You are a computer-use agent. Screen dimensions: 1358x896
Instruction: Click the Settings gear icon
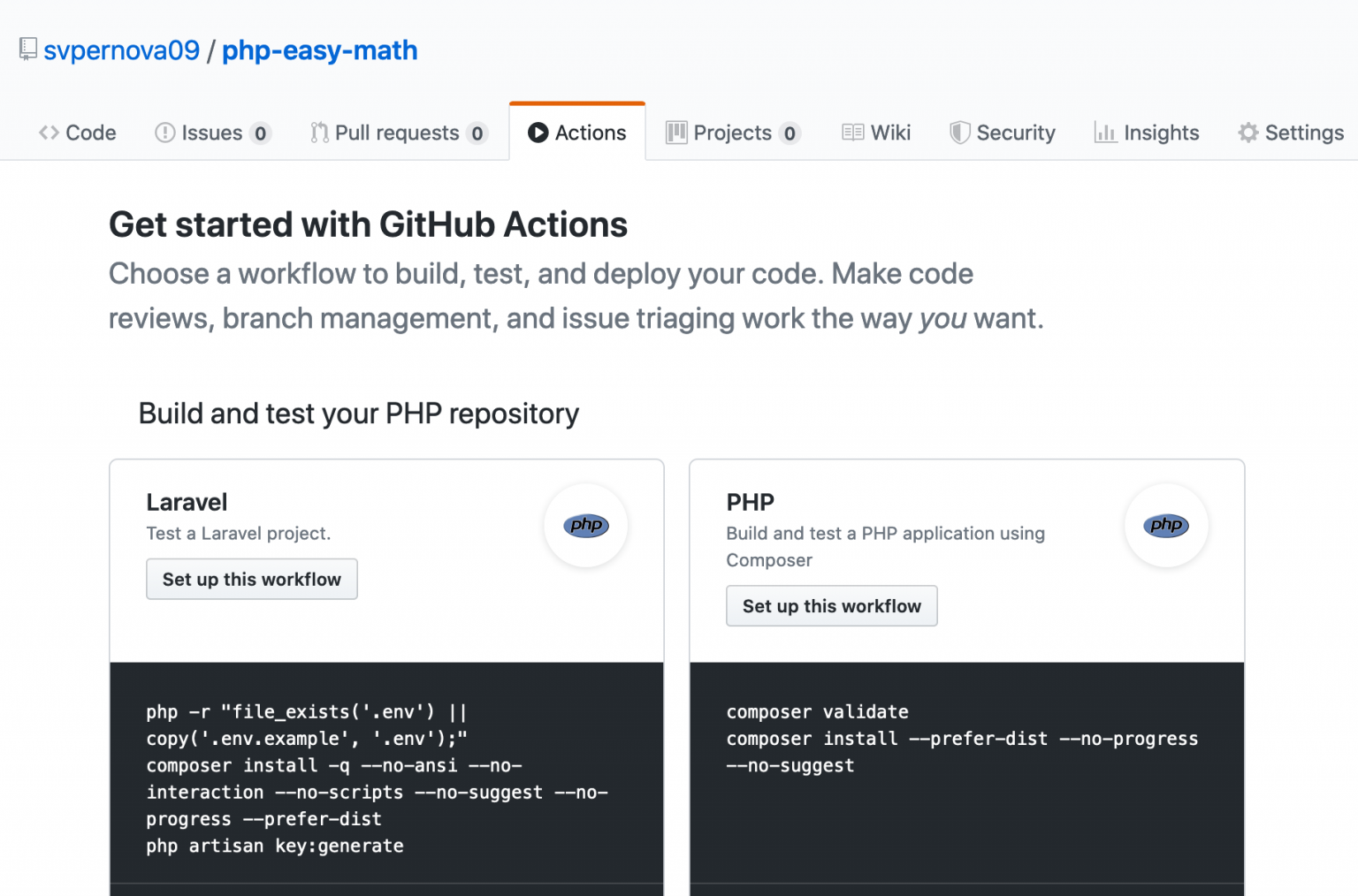[1247, 133]
